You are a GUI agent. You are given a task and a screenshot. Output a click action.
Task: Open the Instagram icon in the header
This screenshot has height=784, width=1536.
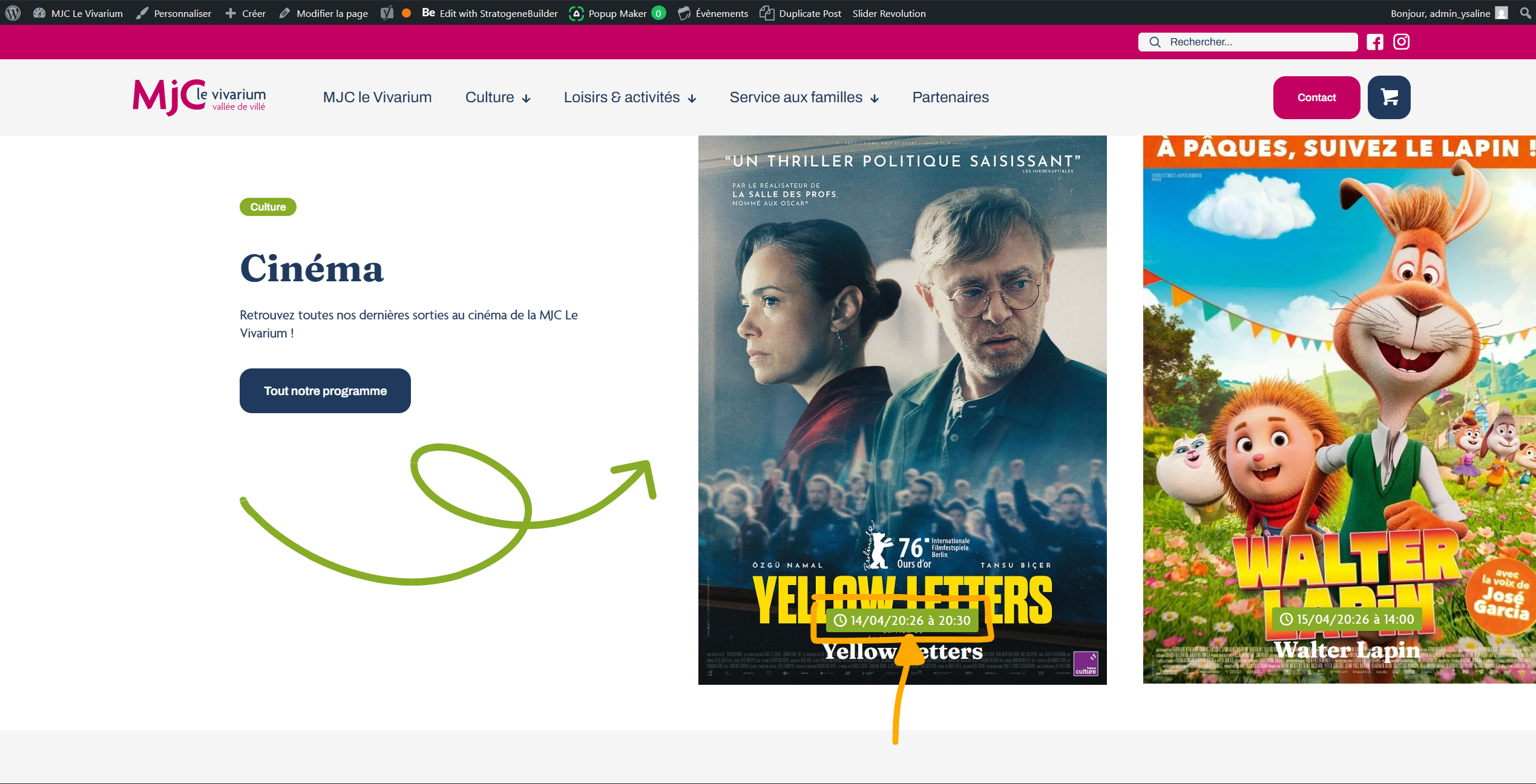coord(1401,42)
